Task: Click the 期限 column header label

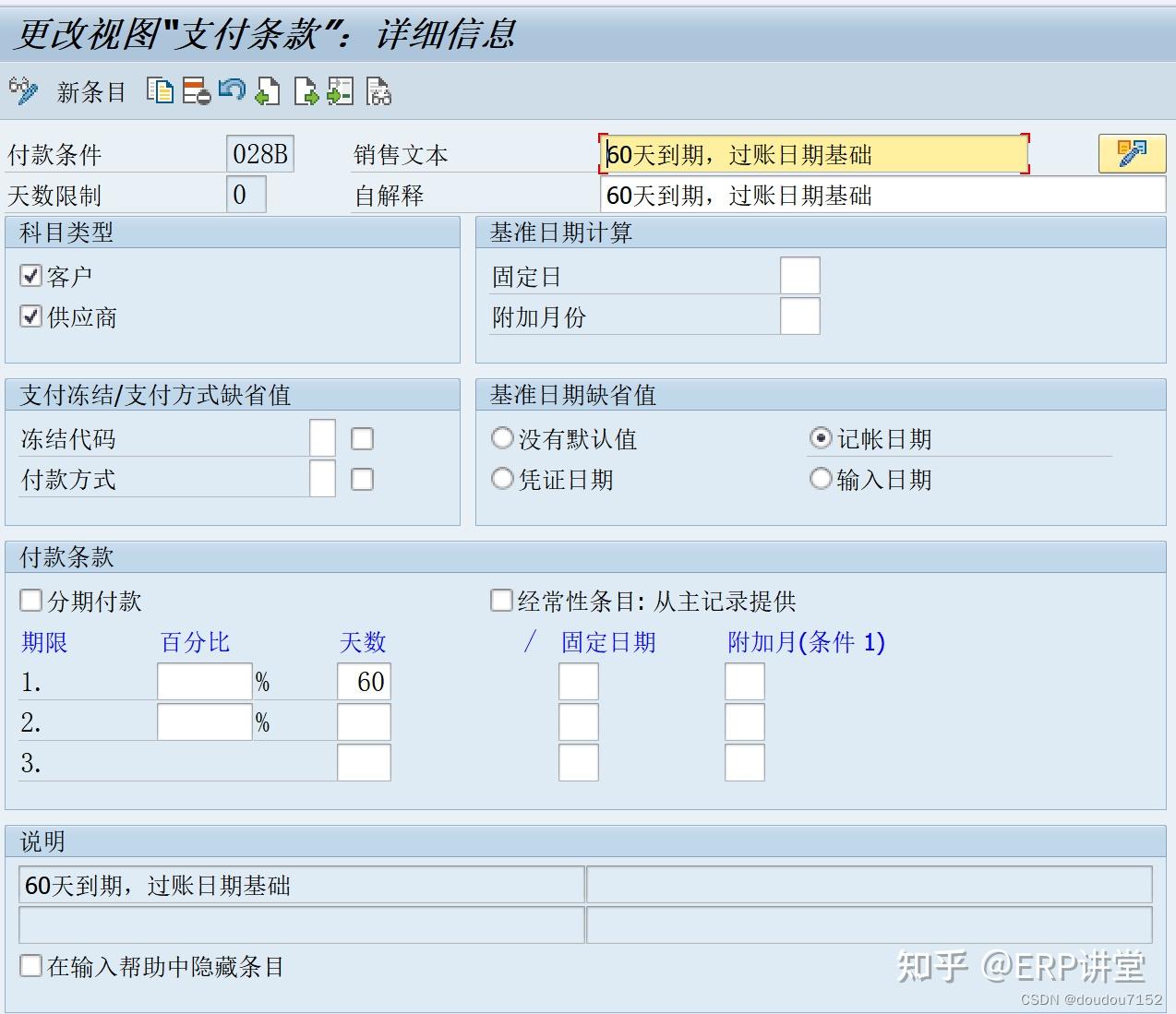Action: pyautogui.click(x=44, y=641)
